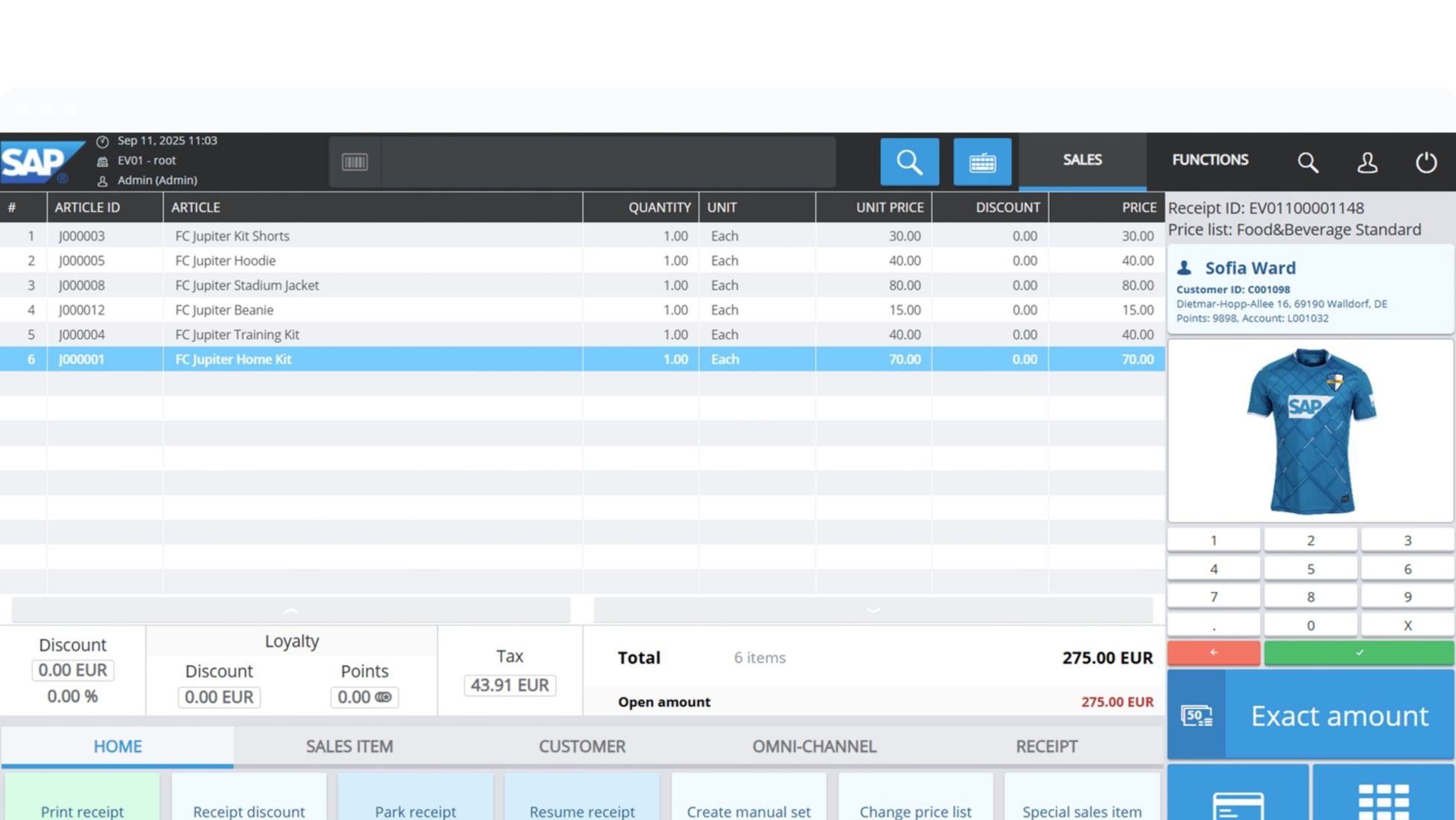Open the SALES ITEM tab
The width and height of the screenshot is (1456, 820).
(349, 746)
